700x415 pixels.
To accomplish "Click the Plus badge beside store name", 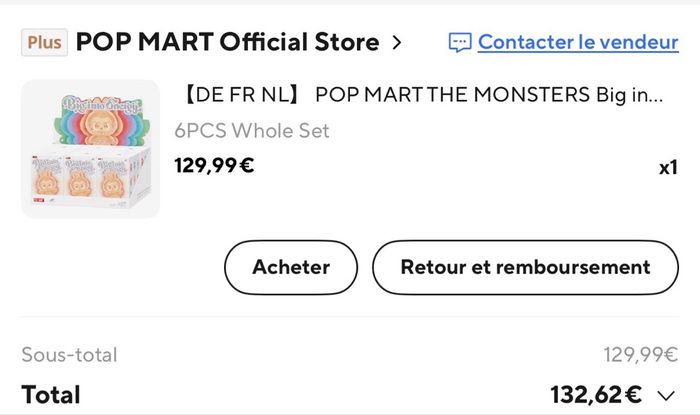I will pyautogui.click(x=45, y=42).
